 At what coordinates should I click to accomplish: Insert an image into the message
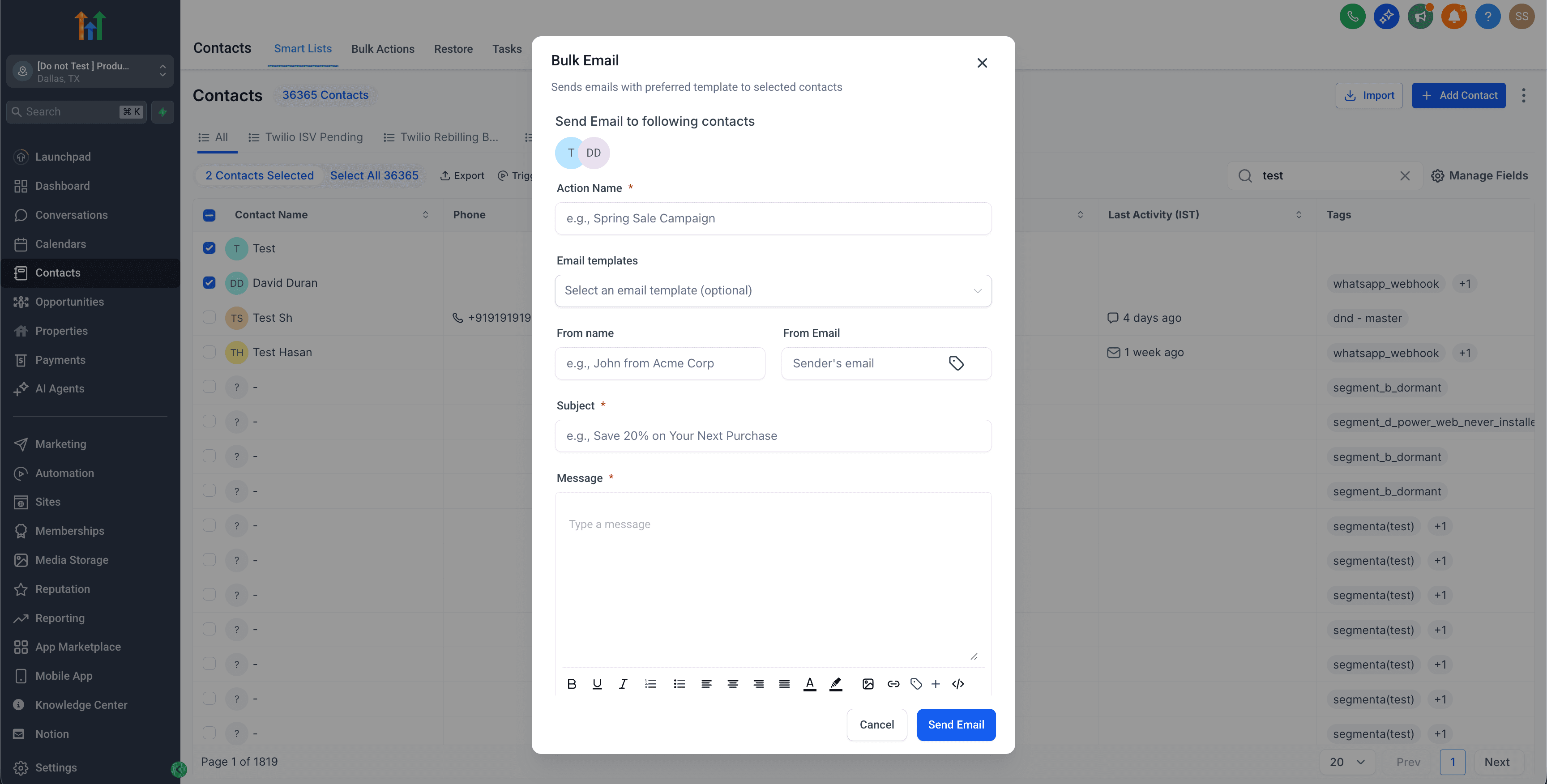(x=867, y=684)
